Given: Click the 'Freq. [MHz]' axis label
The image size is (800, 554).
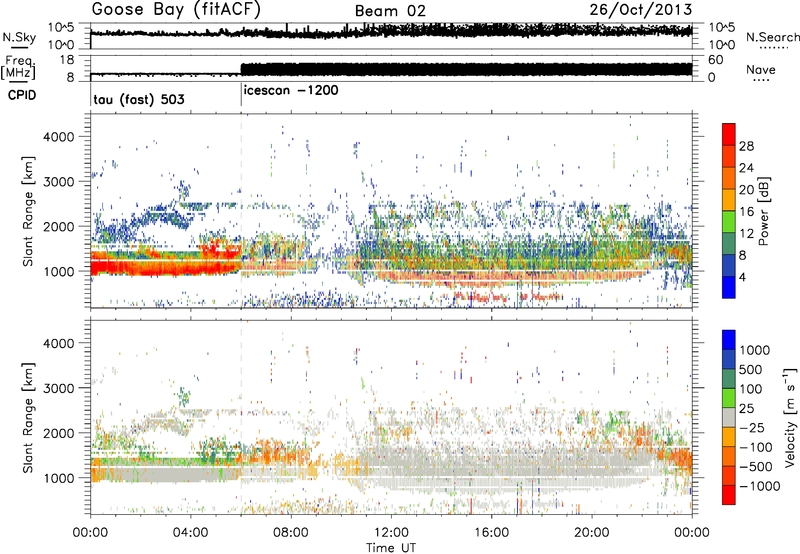Looking at the screenshot, I should click(18, 68).
